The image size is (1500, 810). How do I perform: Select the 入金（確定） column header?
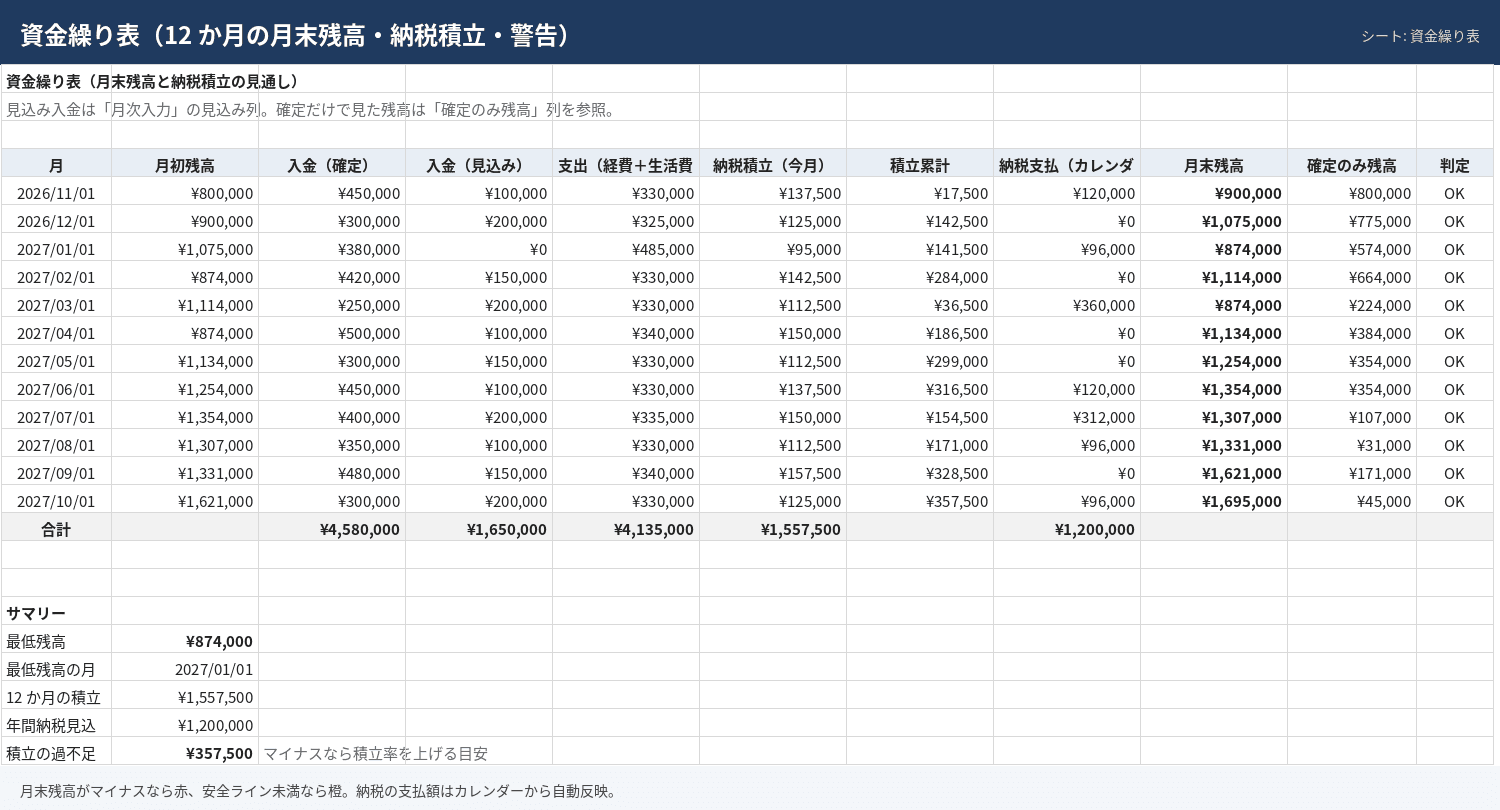tap(332, 165)
